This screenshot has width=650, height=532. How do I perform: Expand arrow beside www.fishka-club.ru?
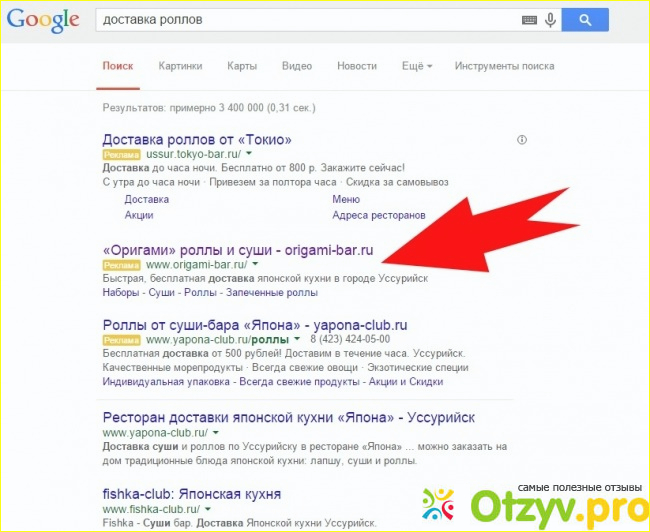click(x=208, y=508)
